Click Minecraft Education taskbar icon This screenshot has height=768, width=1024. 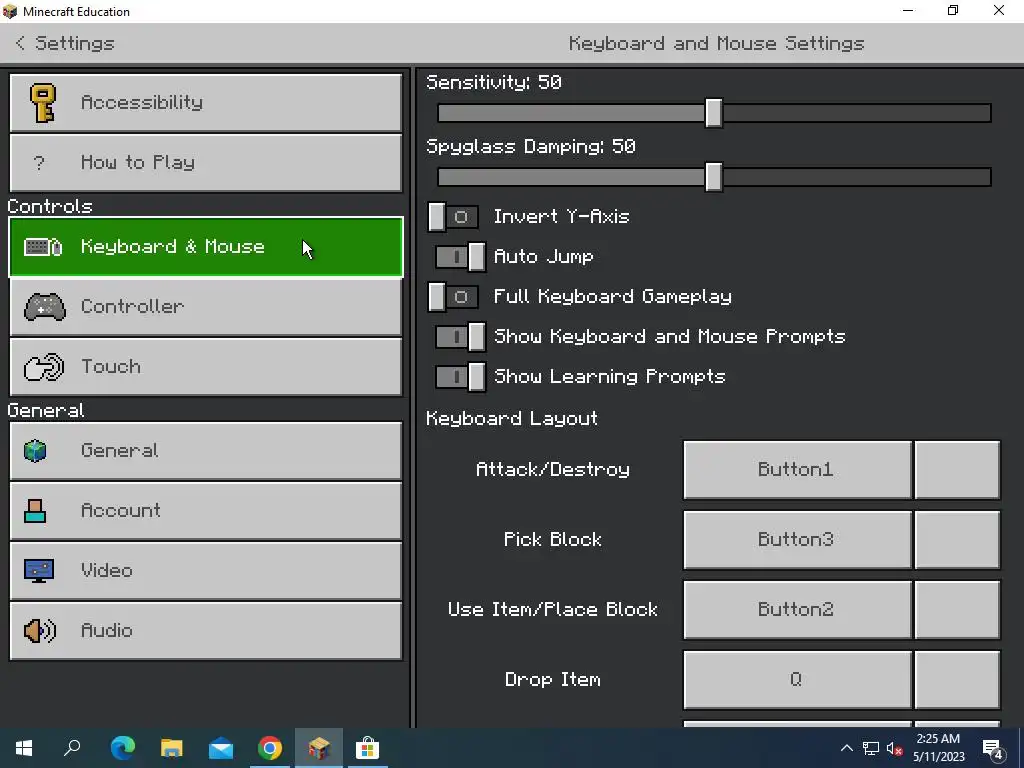click(x=319, y=748)
